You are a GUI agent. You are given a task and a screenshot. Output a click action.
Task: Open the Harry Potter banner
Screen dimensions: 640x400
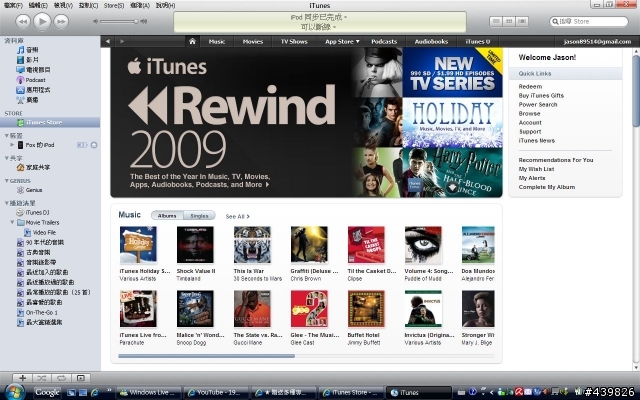coord(452,173)
